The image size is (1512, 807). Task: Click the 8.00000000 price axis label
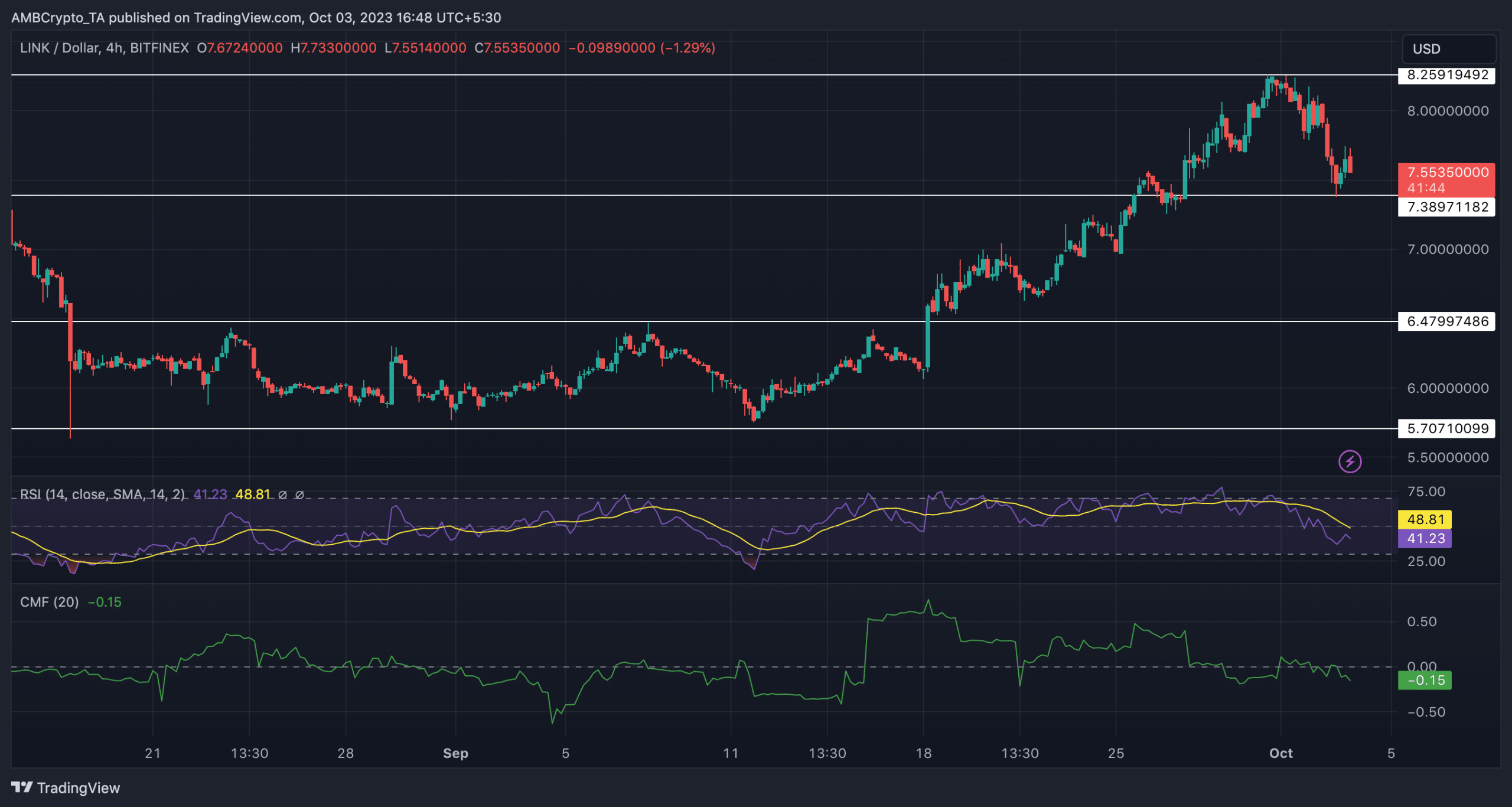point(1448,111)
